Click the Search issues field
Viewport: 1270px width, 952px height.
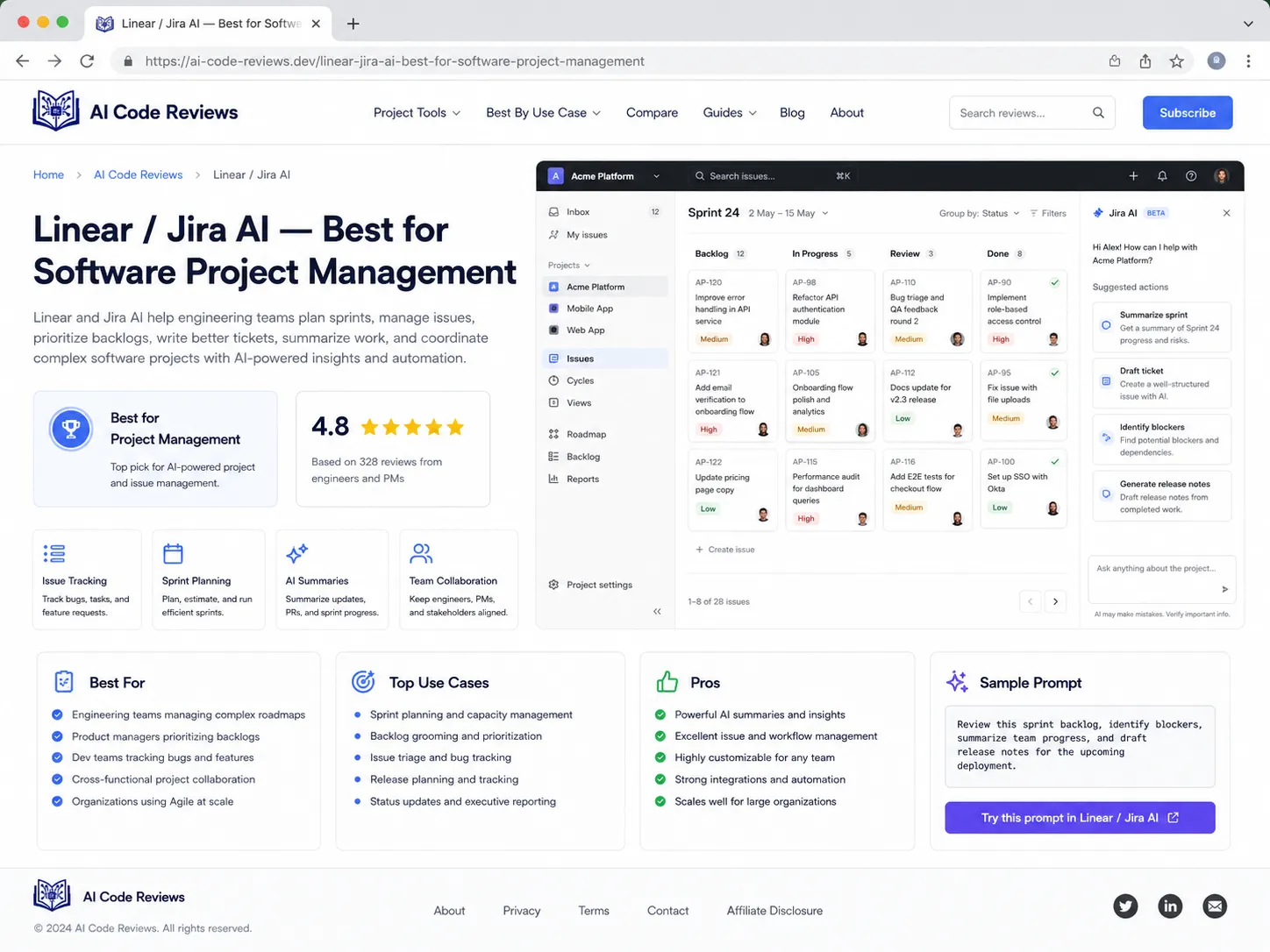tap(772, 176)
